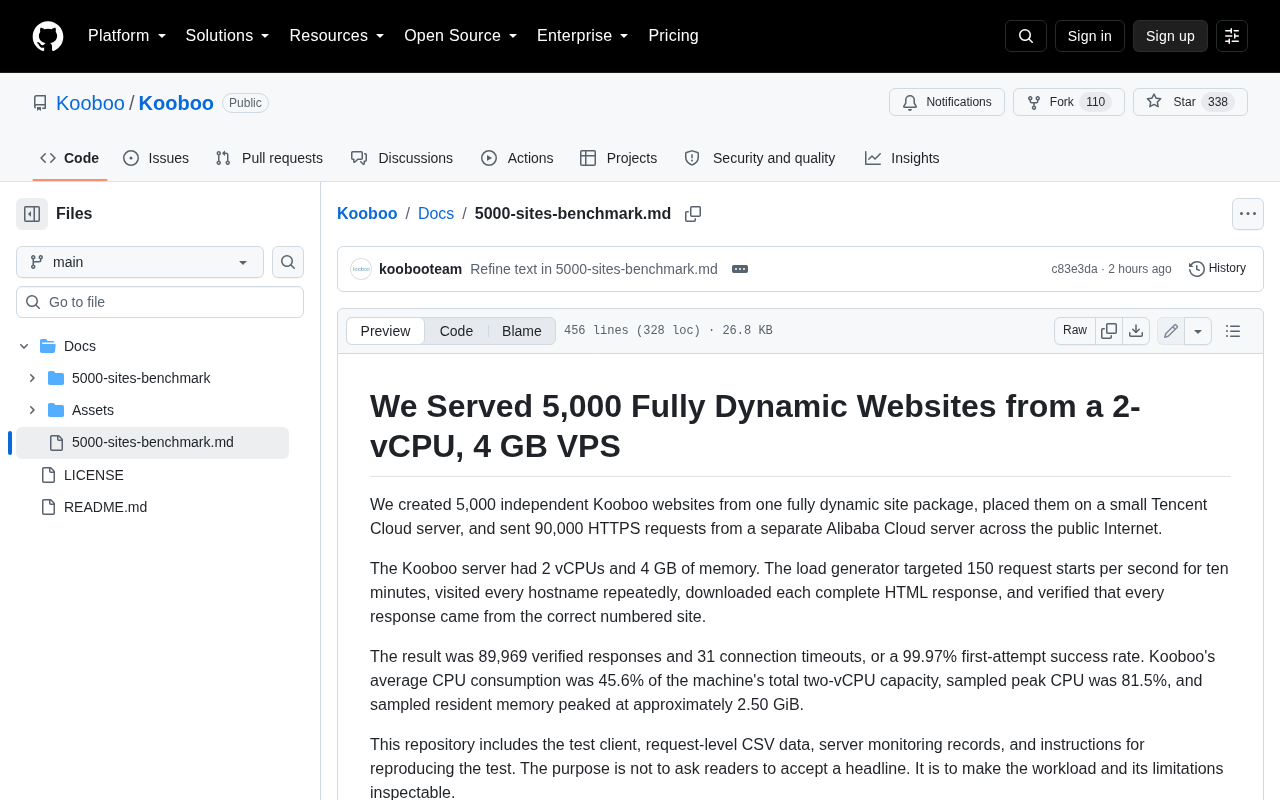Open the search magnifier in the header
Screen dimensions: 1280x800
pyautogui.click(x=1026, y=36)
